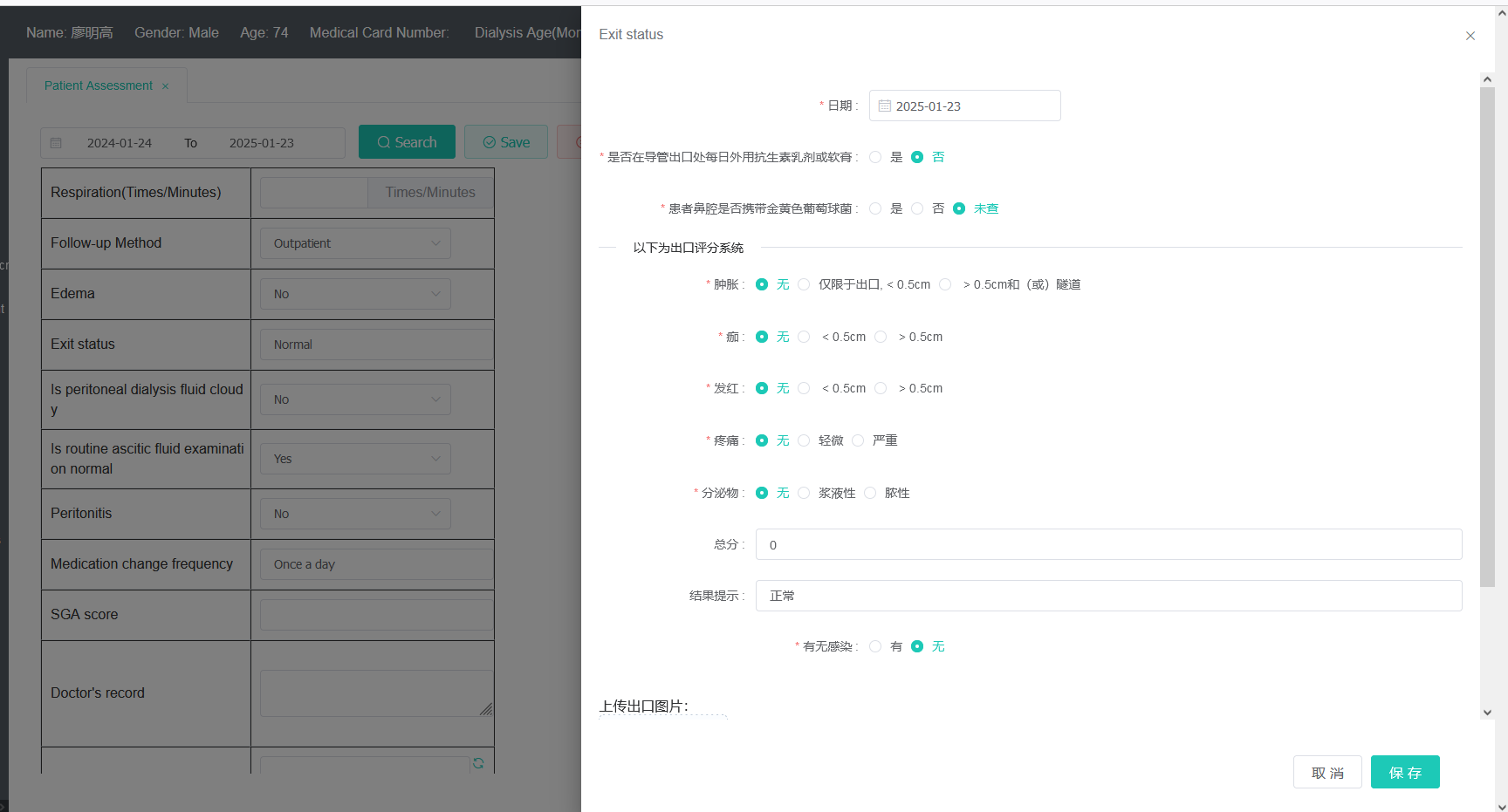Select <0.5cm option for 痂
The image size is (1508, 812).
(804, 337)
